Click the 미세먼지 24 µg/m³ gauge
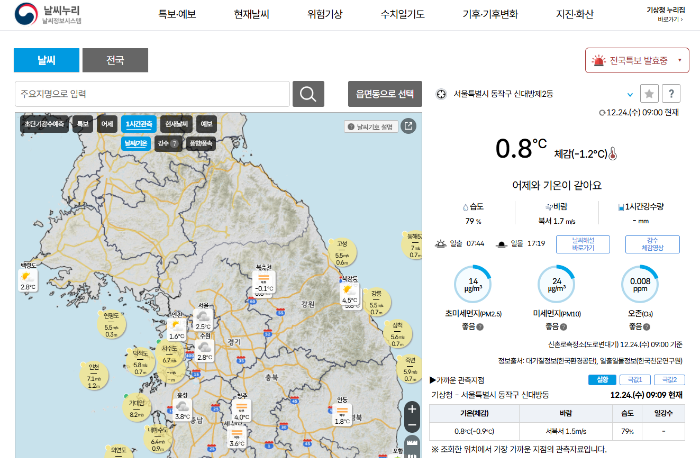 pyautogui.click(x=557, y=284)
